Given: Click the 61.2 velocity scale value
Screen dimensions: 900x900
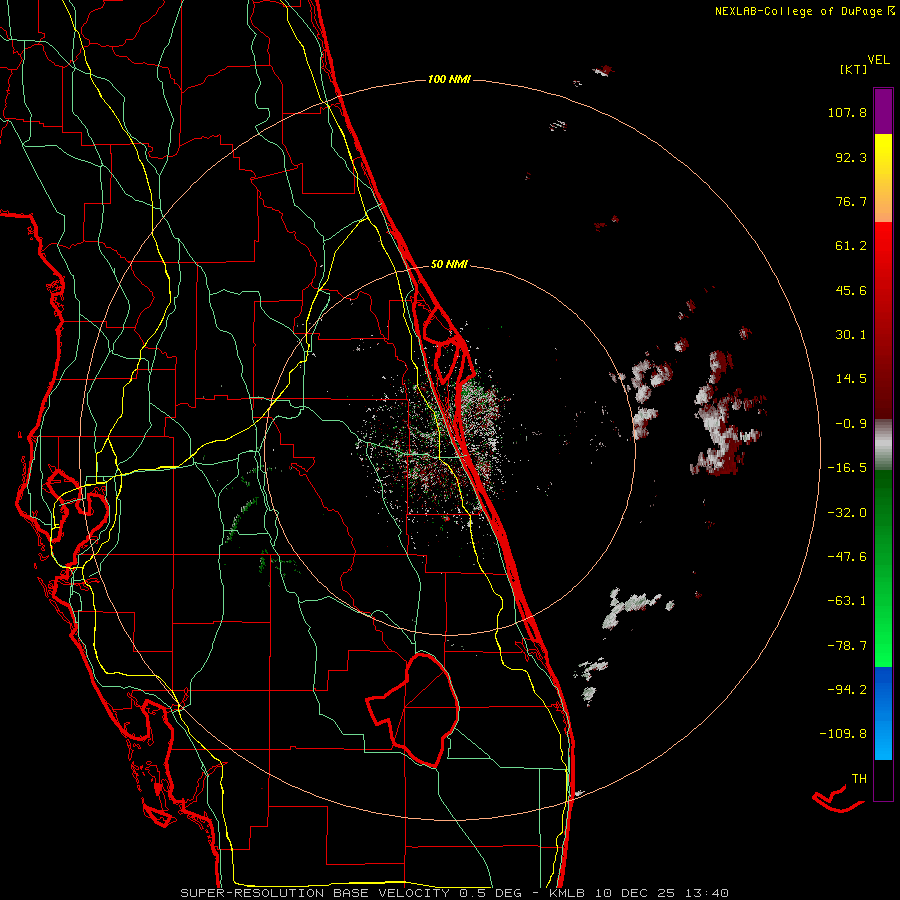Looking at the screenshot, I should (851, 246).
